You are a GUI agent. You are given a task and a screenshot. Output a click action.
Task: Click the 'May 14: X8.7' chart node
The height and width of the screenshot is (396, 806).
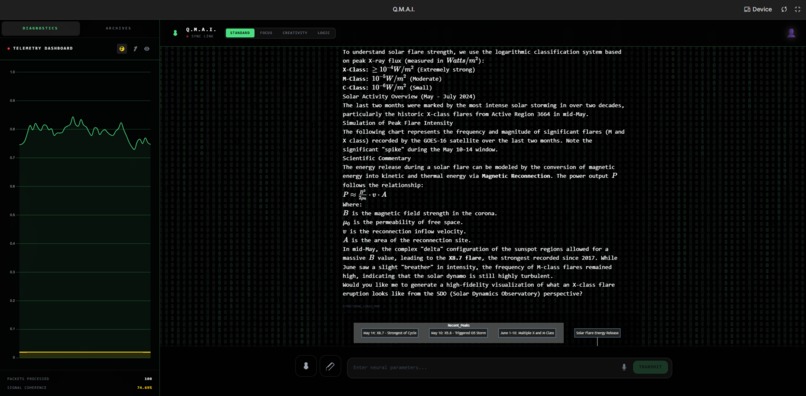390,333
